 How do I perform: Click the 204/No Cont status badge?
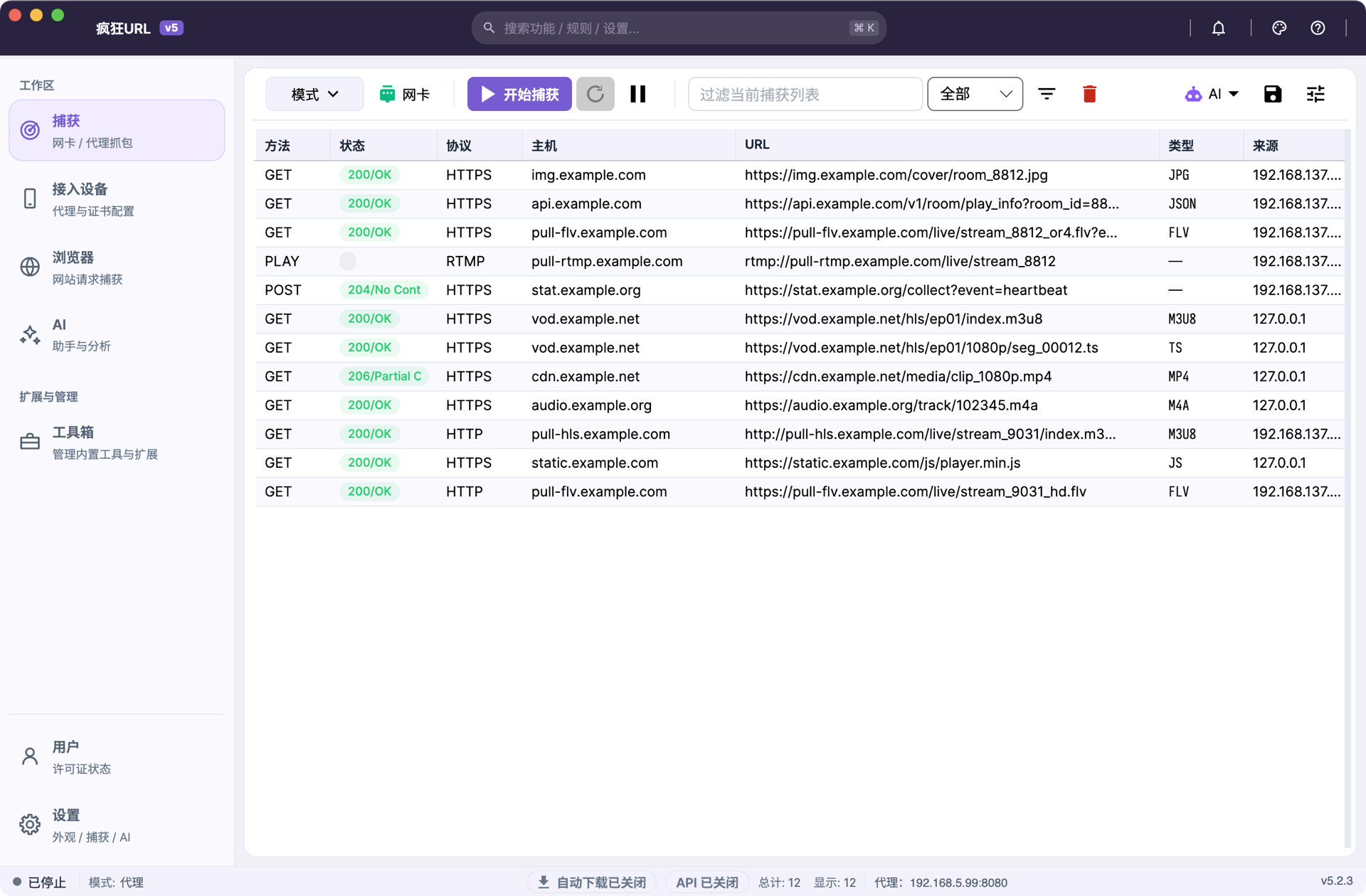[384, 290]
